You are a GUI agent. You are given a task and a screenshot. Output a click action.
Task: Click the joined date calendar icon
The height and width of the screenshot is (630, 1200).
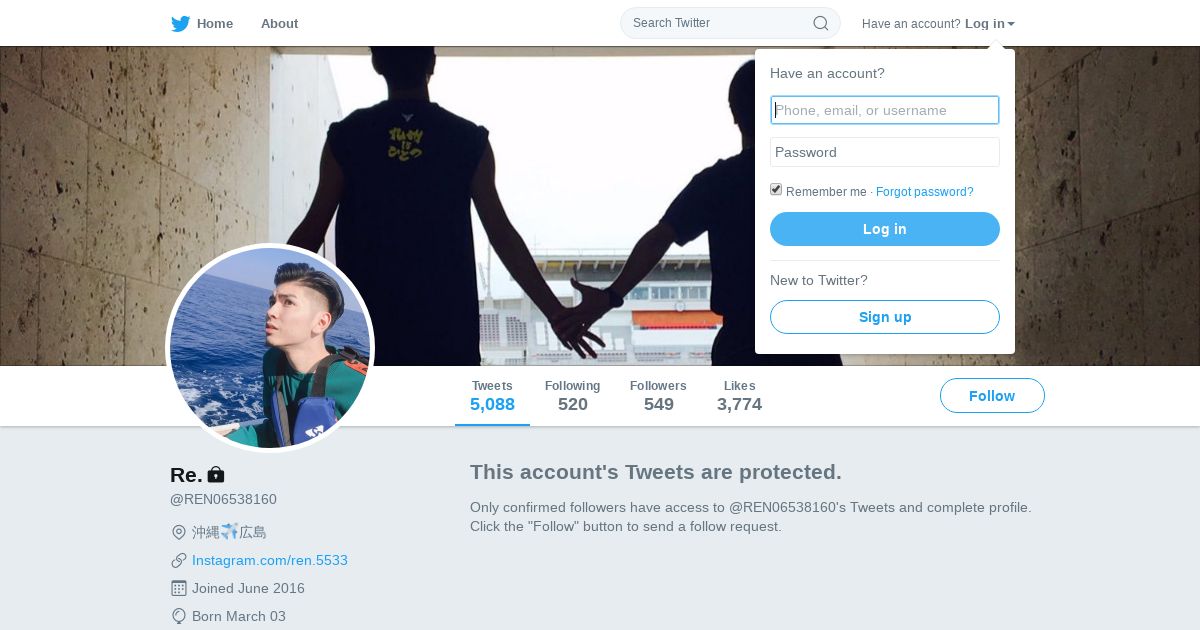coord(179,588)
